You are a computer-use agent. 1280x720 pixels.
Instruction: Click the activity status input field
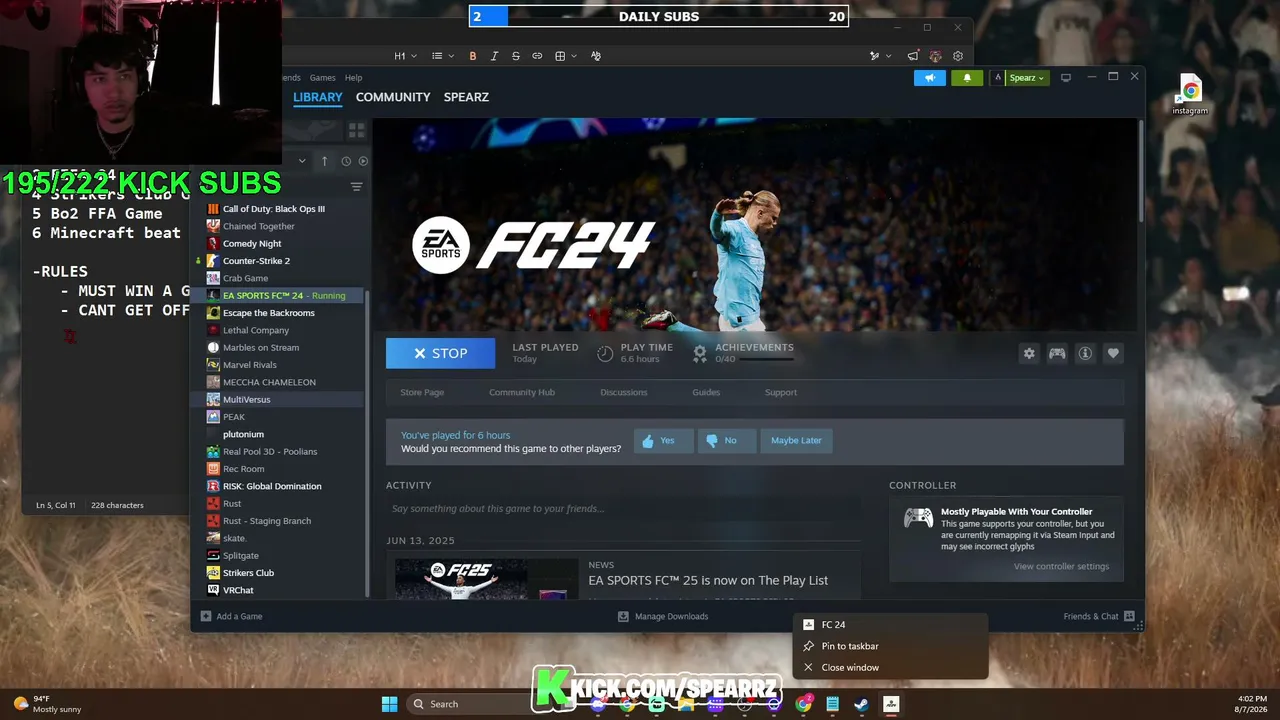click(623, 509)
